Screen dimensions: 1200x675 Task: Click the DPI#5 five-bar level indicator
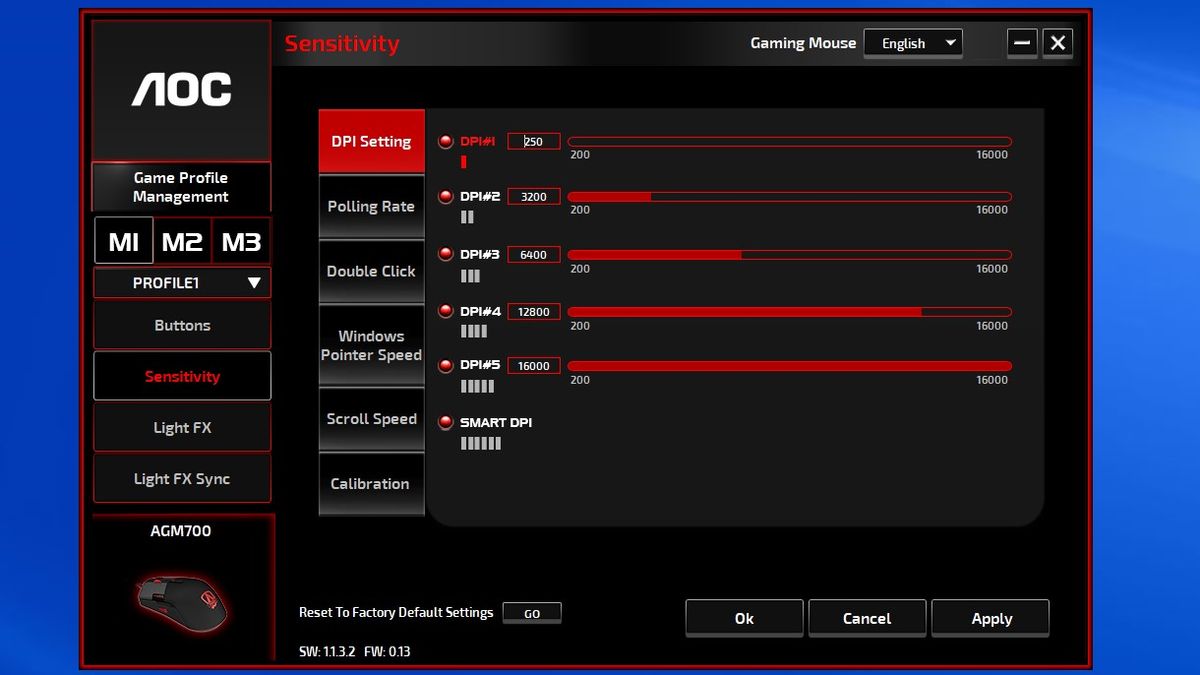tap(477, 386)
